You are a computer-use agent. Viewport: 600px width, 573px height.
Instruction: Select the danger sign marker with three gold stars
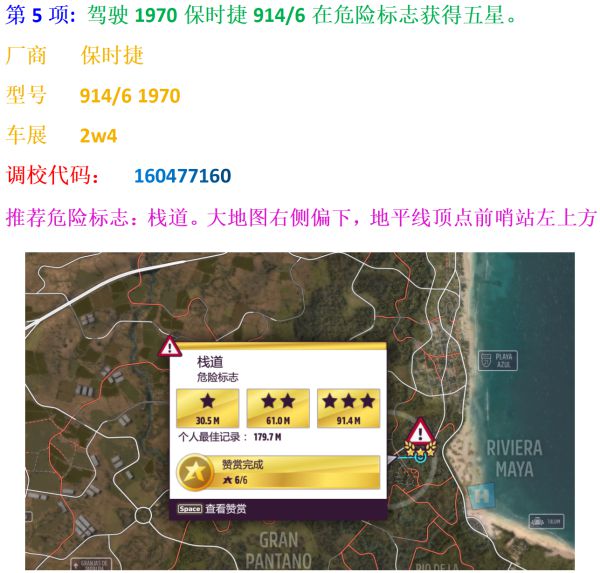pos(420,437)
